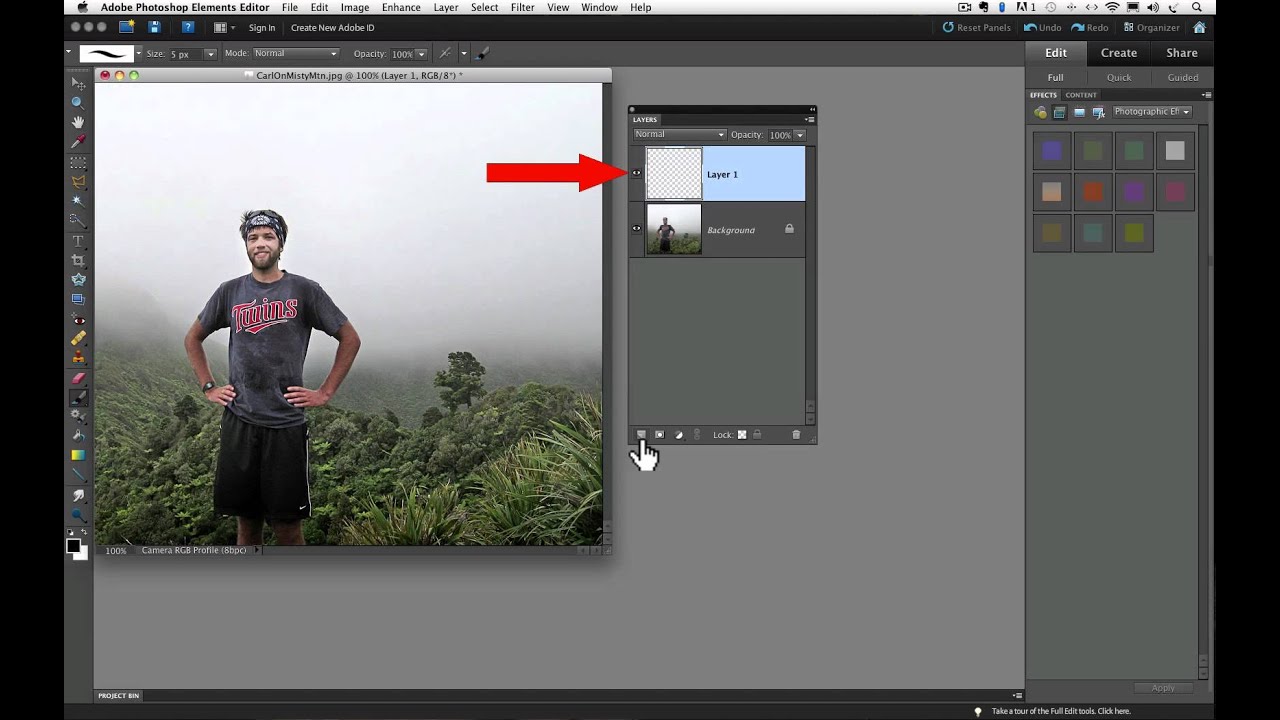This screenshot has width=1280, height=720.
Task: Select the Smart Brush tool
Action: point(78,416)
